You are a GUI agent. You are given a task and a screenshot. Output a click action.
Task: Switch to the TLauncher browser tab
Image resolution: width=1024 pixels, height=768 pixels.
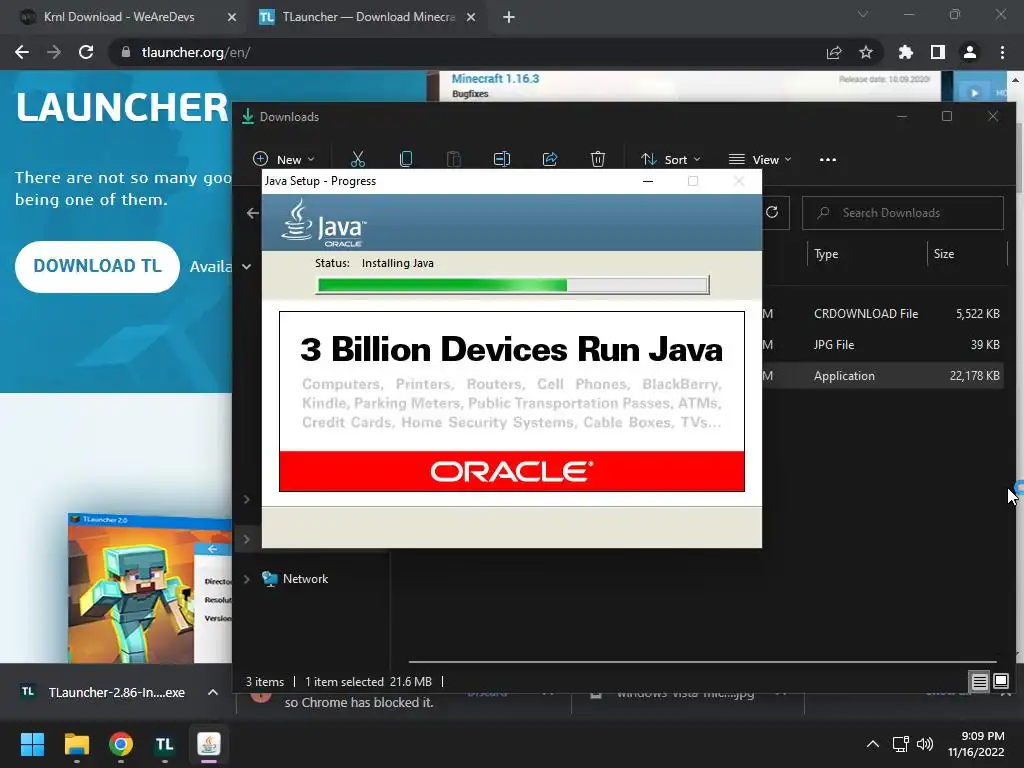(368, 17)
